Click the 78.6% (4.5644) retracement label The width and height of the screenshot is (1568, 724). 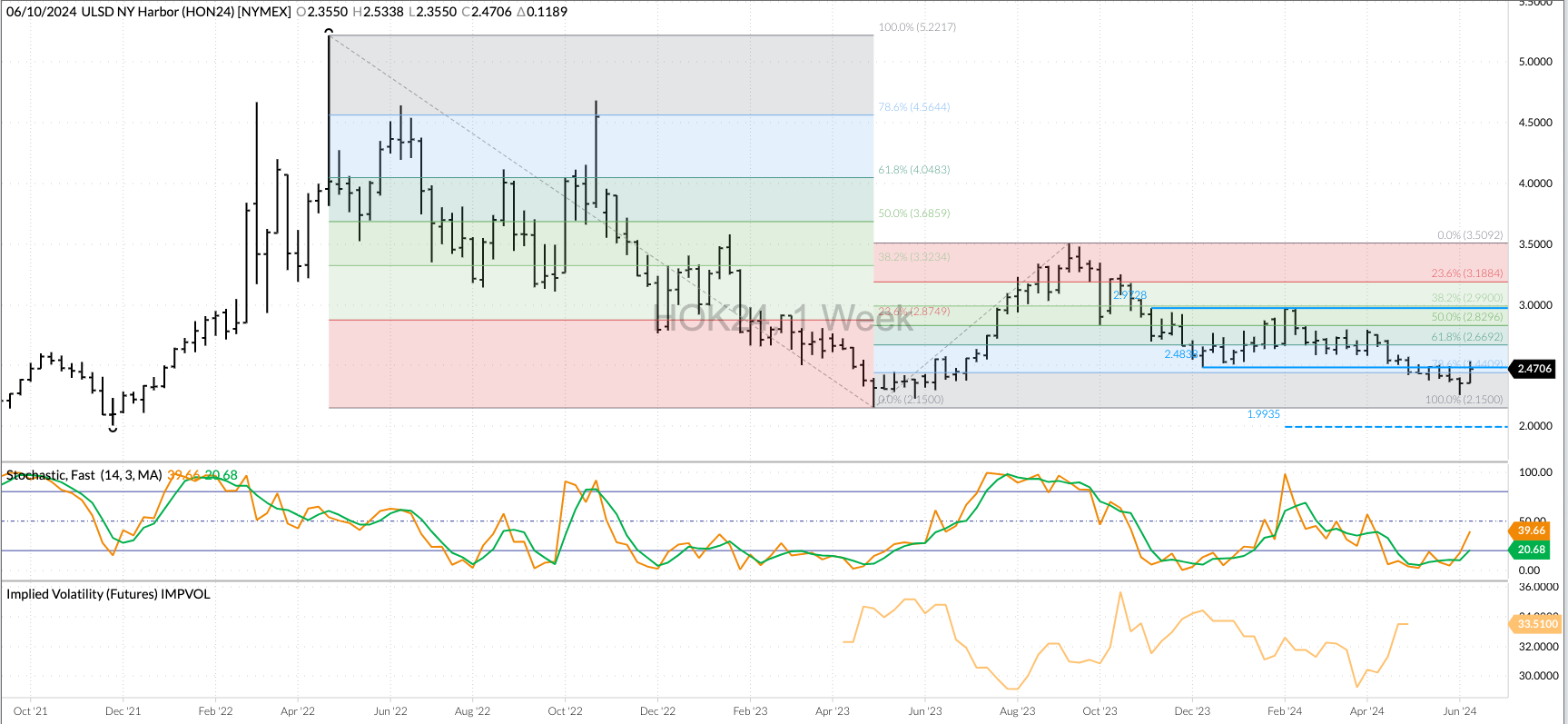tap(913, 107)
